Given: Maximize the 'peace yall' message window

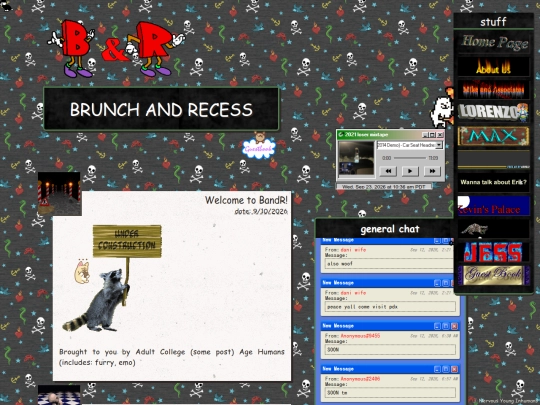Looking at the screenshot, I should (445, 283).
